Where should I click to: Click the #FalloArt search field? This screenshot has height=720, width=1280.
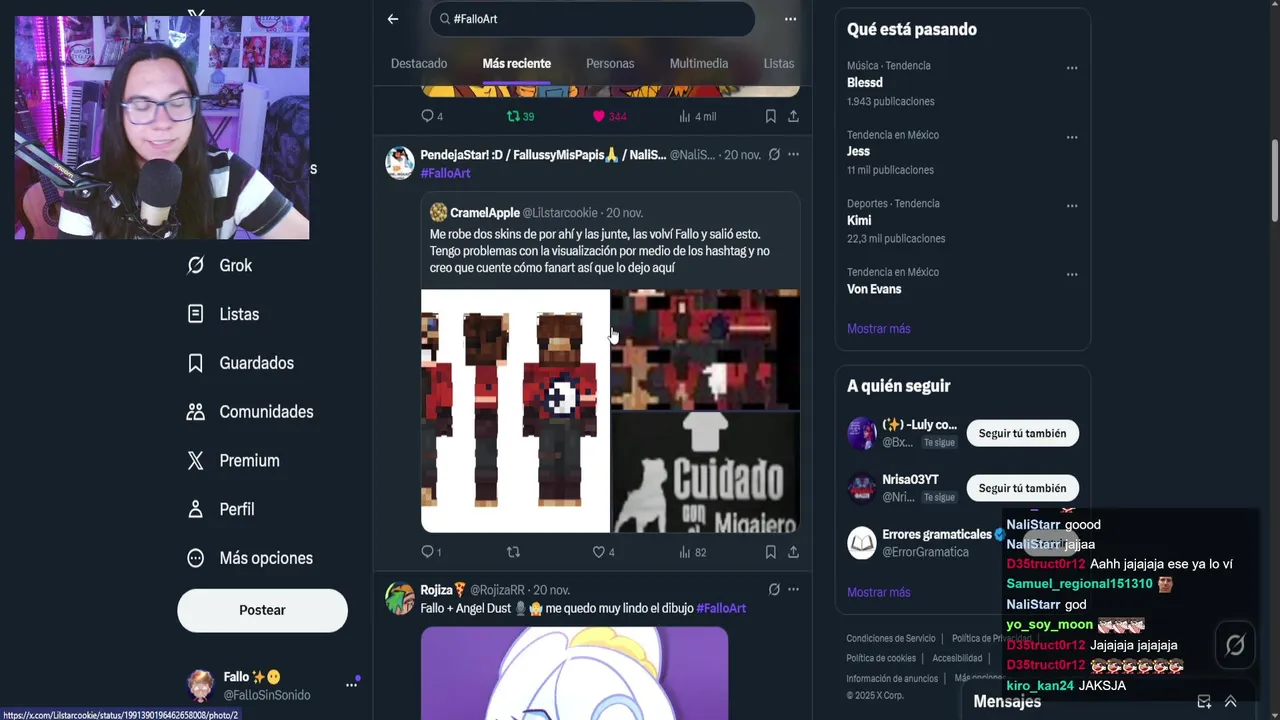tap(593, 19)
